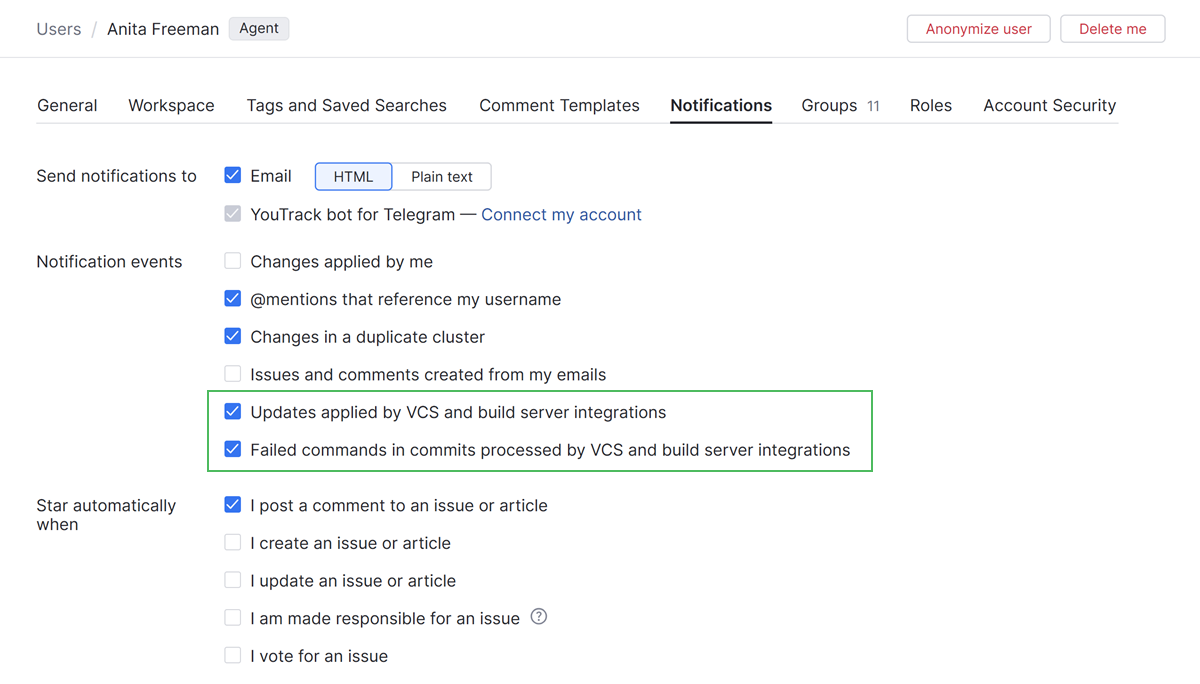
Task: Open Tags and Saved Searches tab
Action: point(346,106)
